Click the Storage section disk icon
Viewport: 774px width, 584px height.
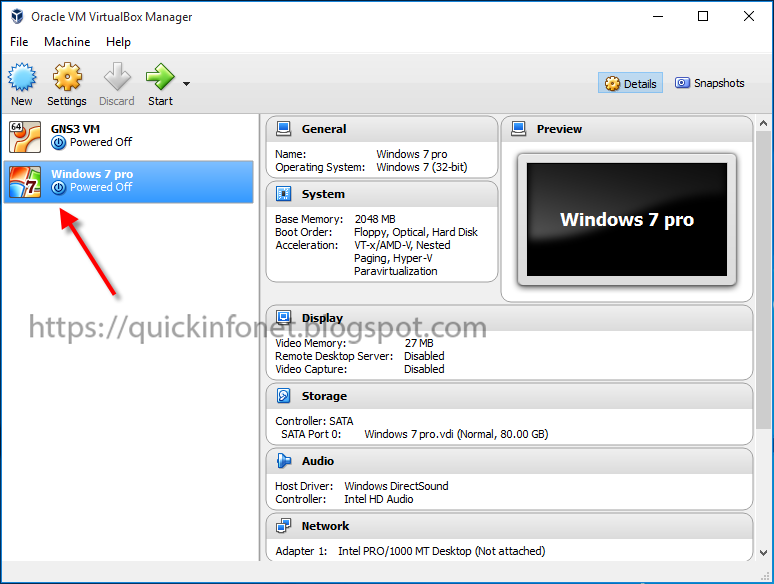point(284,395)
